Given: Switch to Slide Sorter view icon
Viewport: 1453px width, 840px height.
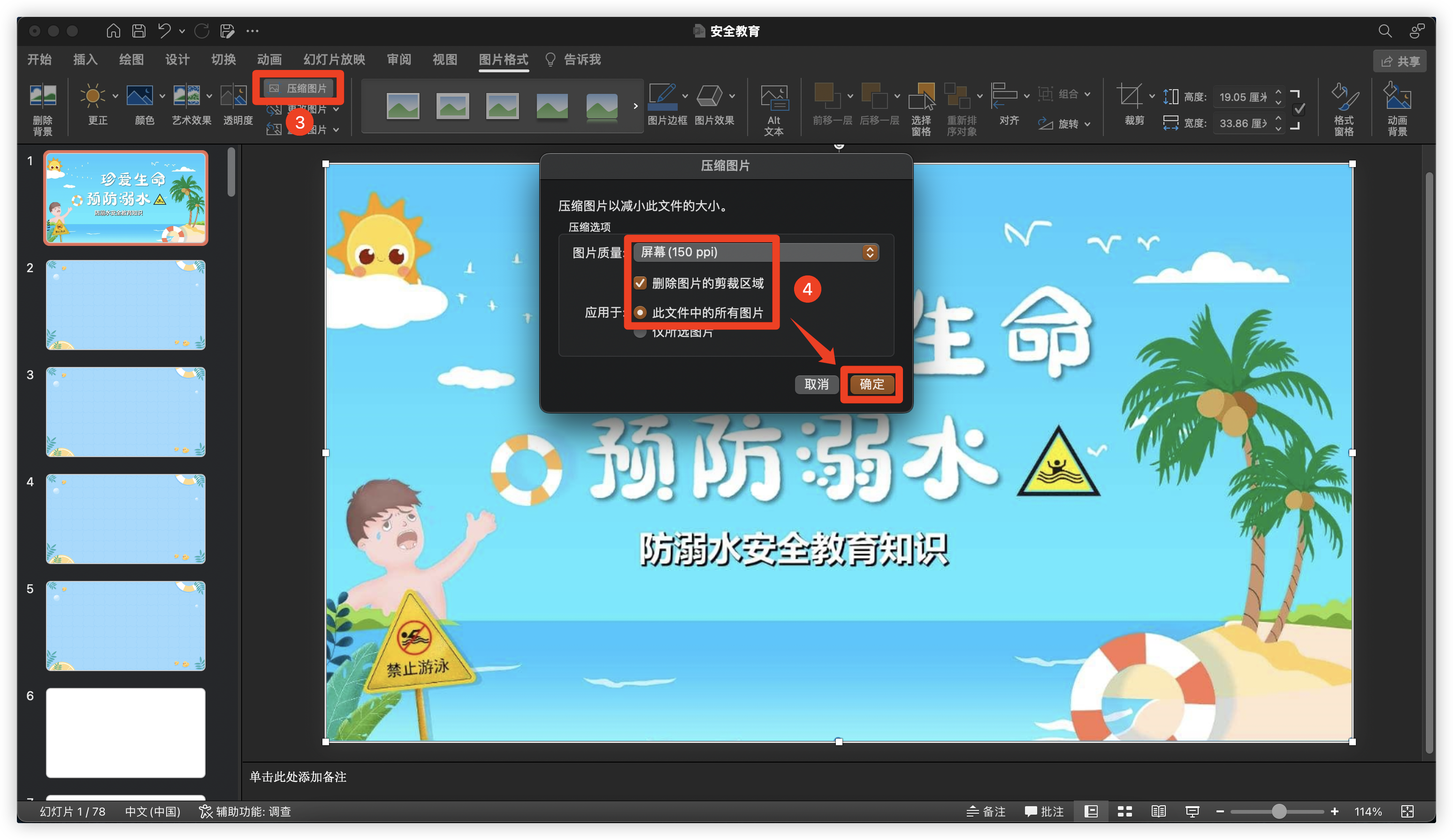Looking at the screenshot, I should 1125,811.
